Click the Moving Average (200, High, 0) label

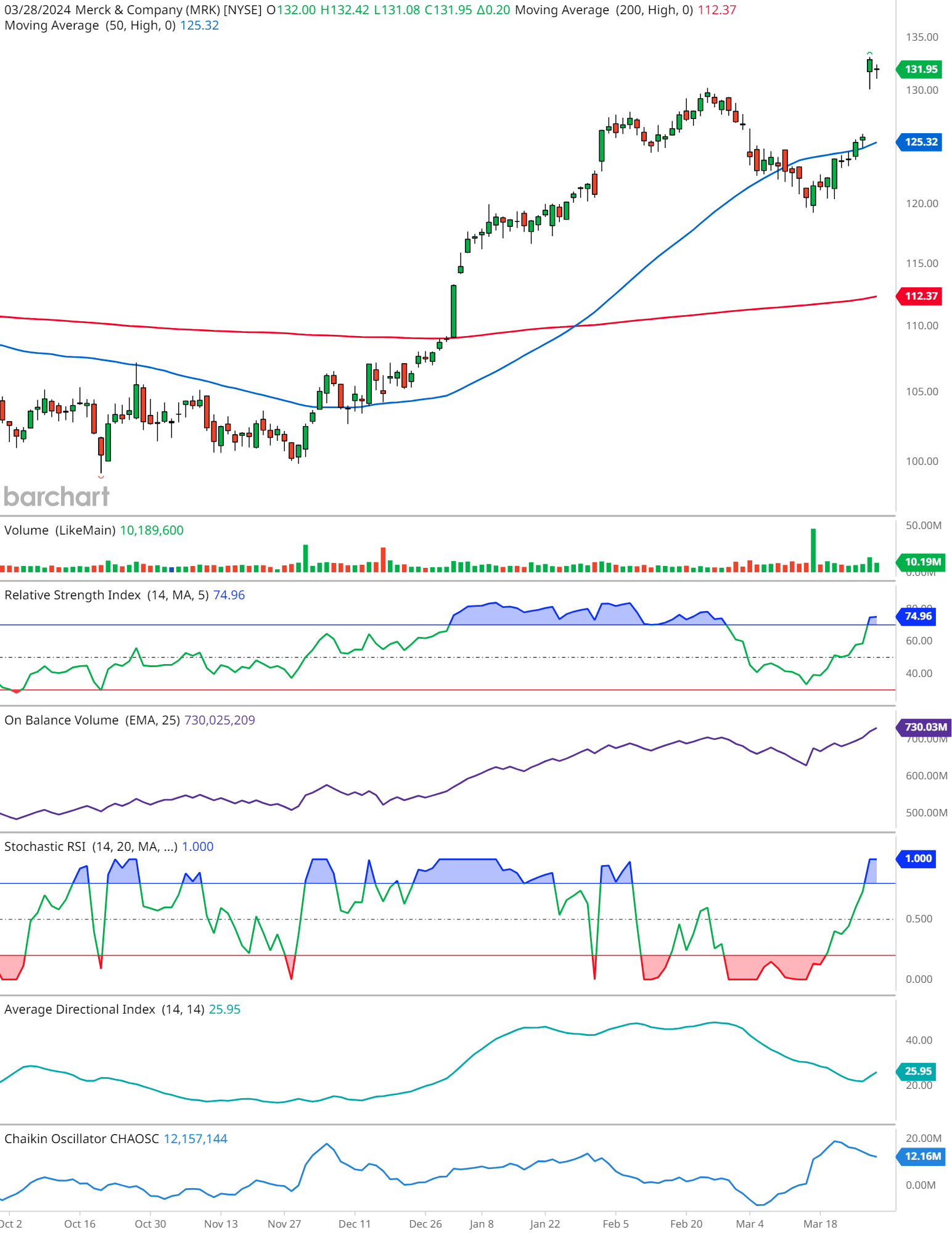pyautogui.click(x=604, y=10)
